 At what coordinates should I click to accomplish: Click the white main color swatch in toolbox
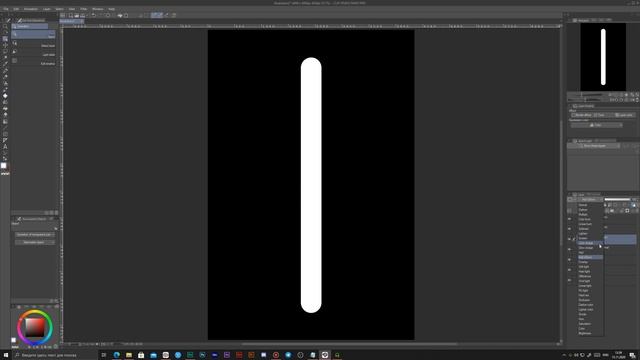click(x=4, y=166)
